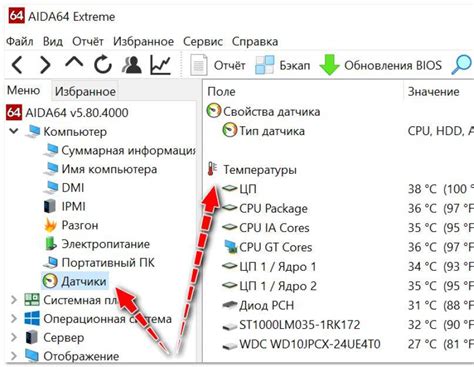
Task: Click the WDC WD10JPCX-24UE4T0 drive icon
Action: click(x=230, y=345)
